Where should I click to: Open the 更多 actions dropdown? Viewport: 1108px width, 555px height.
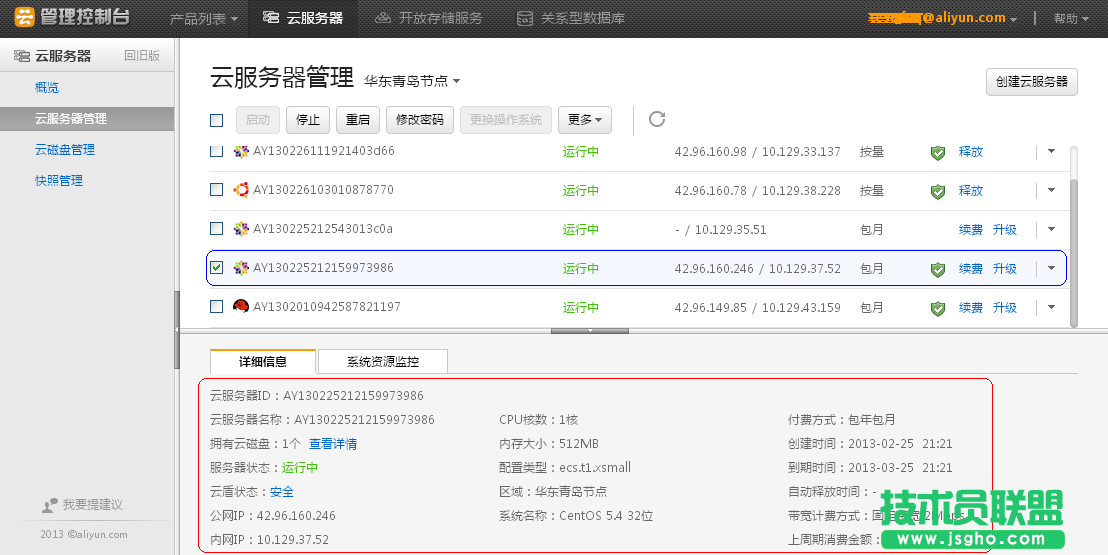(x=584, y=120)
